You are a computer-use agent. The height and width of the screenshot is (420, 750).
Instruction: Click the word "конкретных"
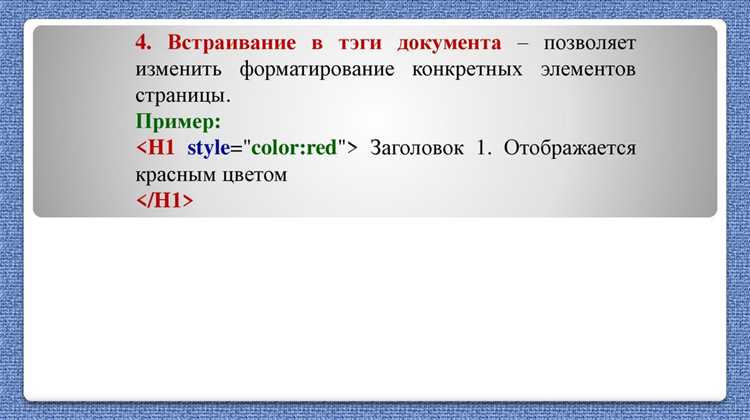click(467, 70)
